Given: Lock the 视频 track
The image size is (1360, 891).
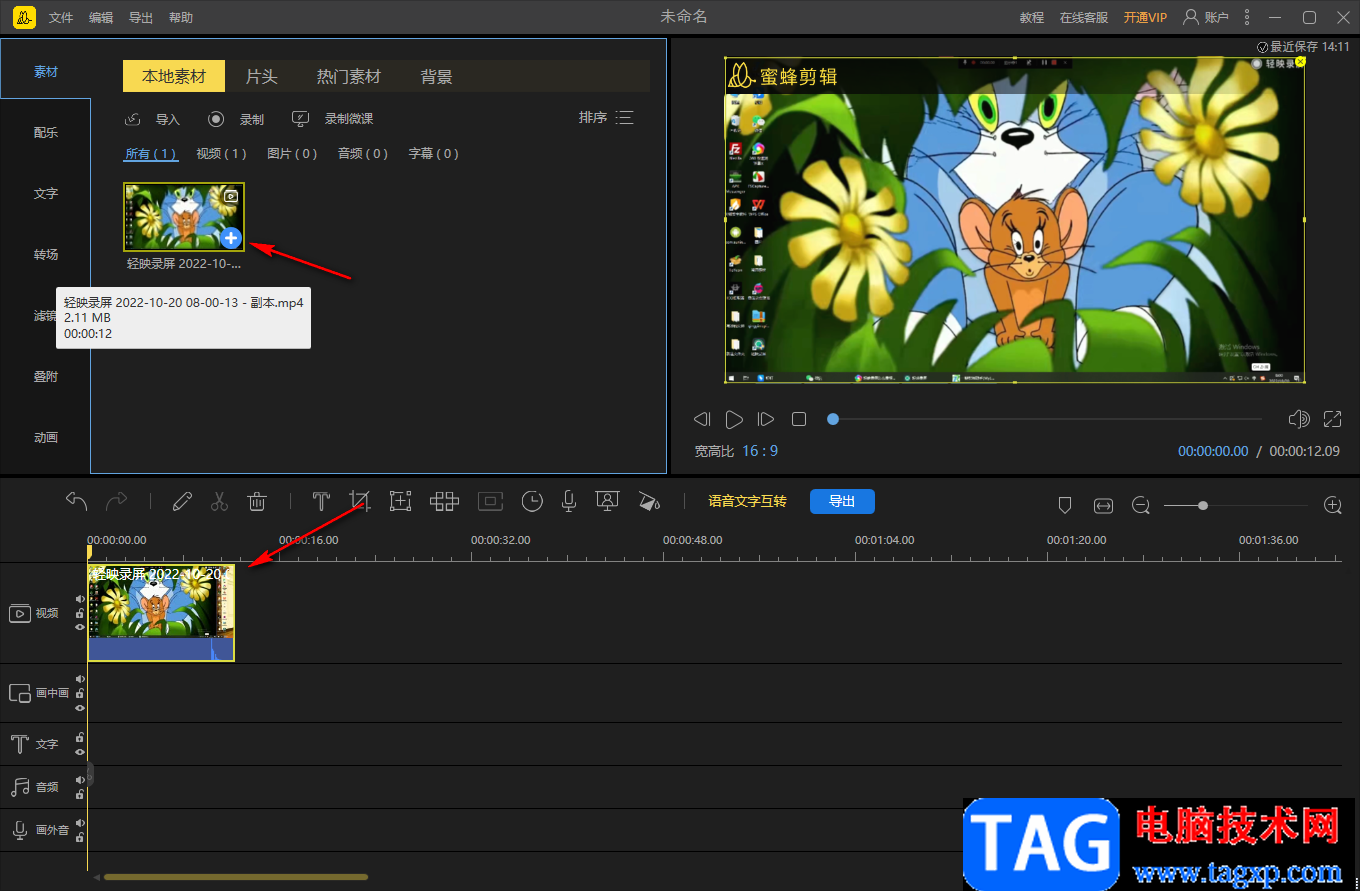Looking at the screenshot, I should [80, 613].
